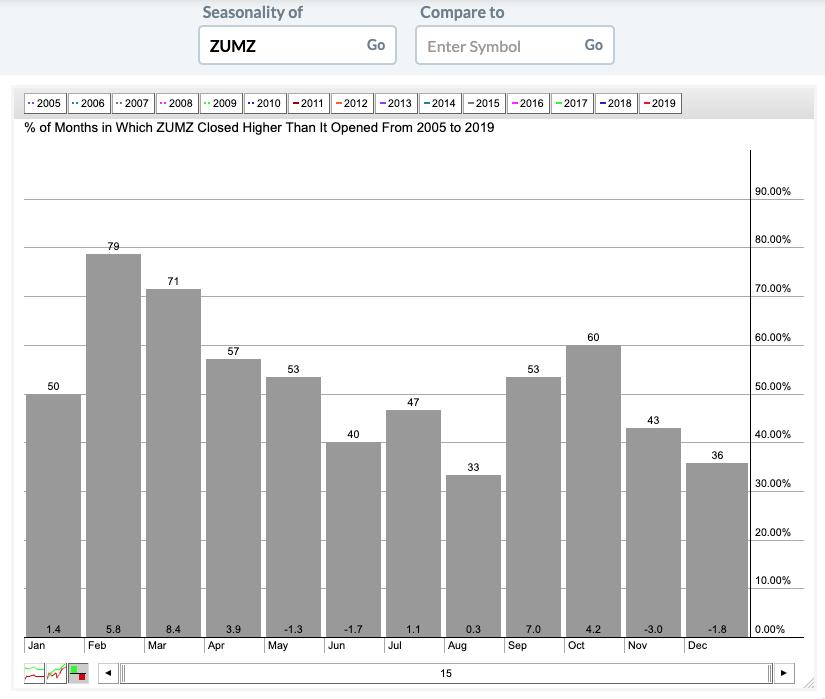Click the Jun month label on axis
This screenshot has width=825, height=699.
pyautogui.click(x=336, y=645)
